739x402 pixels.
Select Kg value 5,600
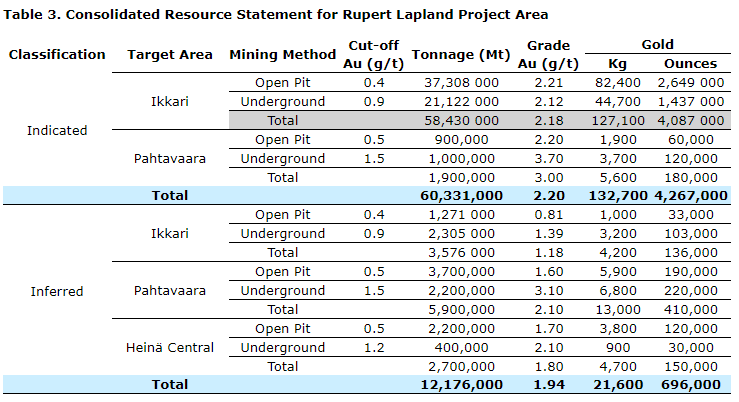[617, 178]
